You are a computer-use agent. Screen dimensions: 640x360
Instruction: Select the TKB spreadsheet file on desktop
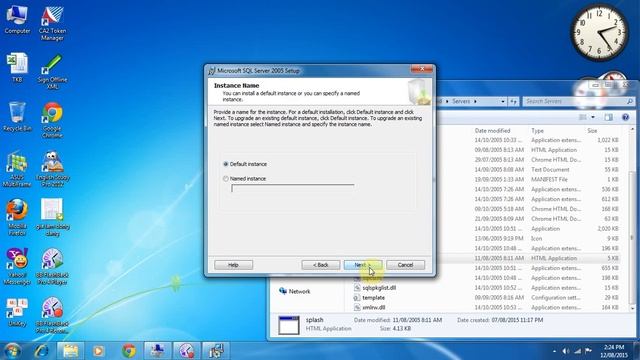17,68
